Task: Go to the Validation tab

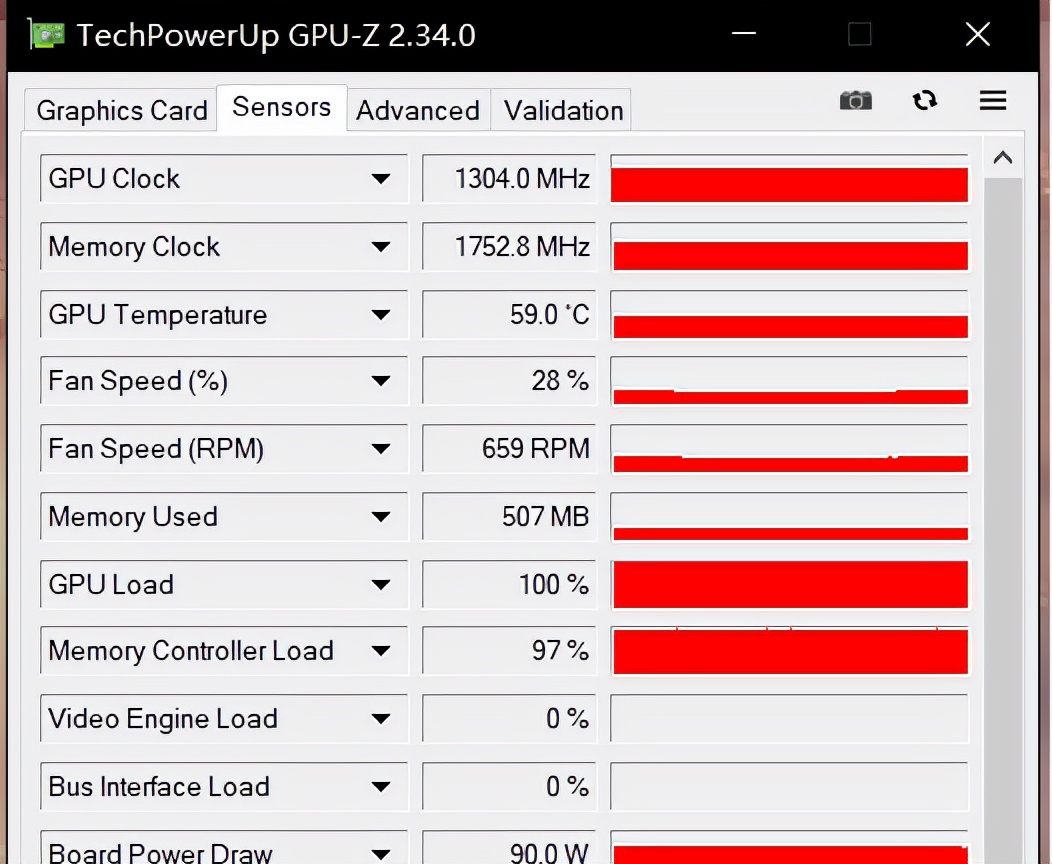Action: (x=563, y=111)
